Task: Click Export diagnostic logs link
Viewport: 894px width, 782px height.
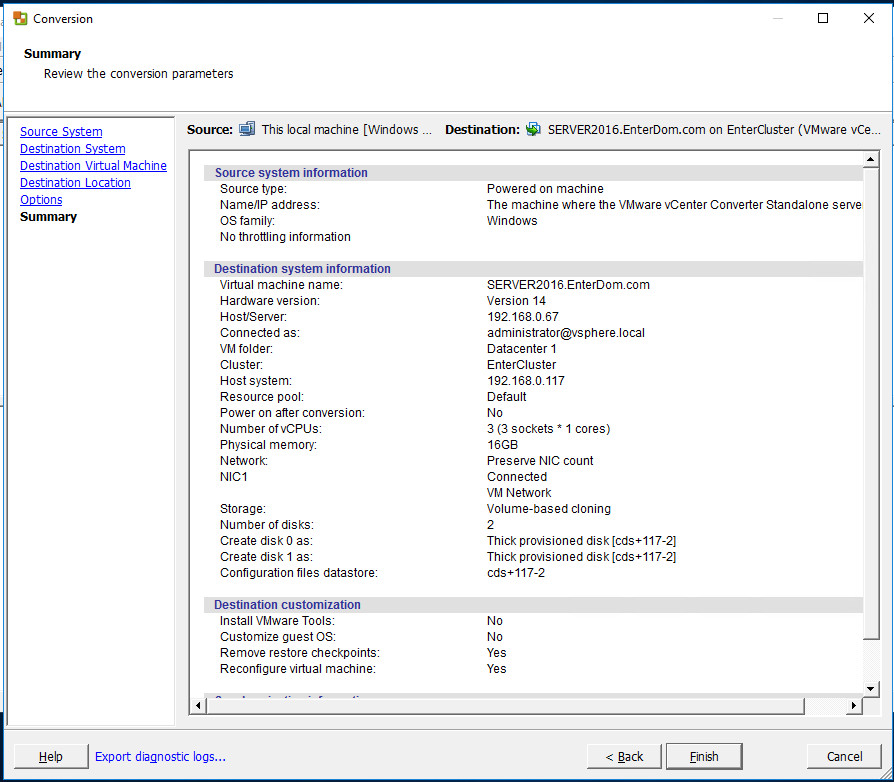Action: [160, 756]
